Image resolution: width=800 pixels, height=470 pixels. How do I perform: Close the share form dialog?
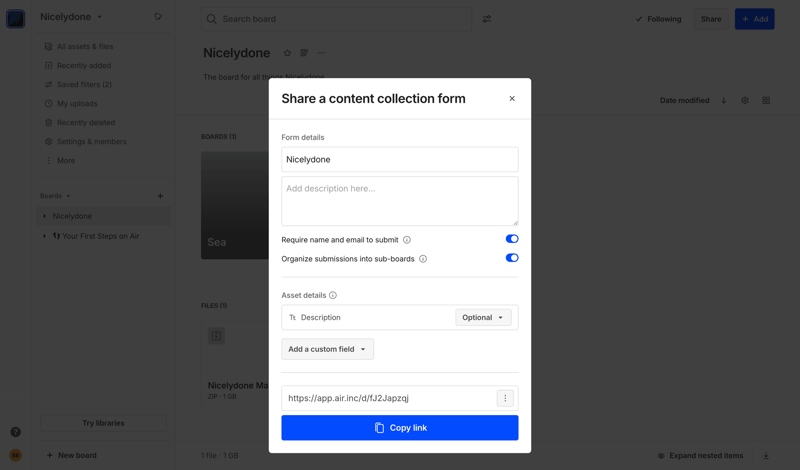(512, 99)
